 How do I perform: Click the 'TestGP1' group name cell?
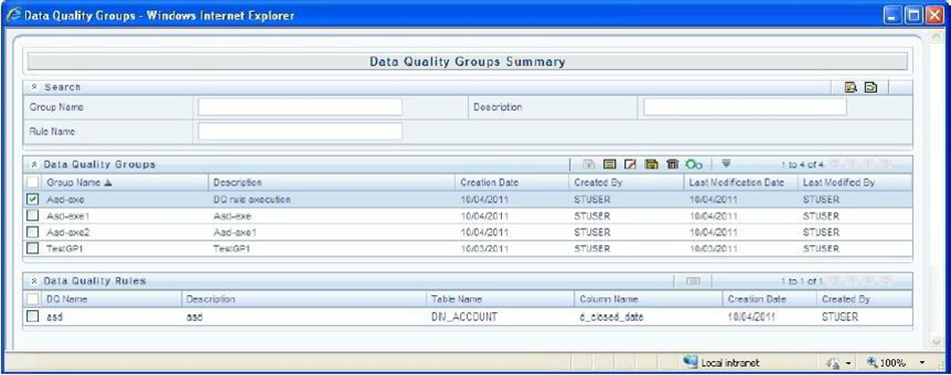65,248
